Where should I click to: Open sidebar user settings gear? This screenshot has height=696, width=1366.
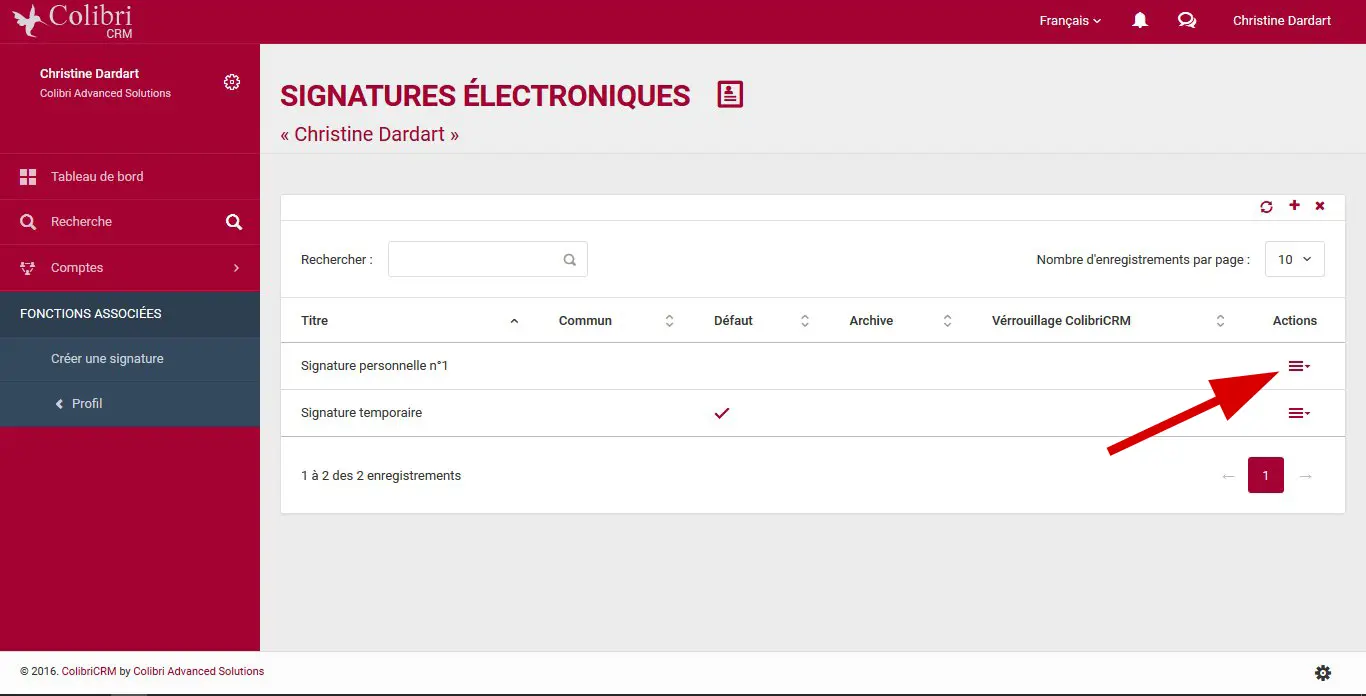pos(232,82)
